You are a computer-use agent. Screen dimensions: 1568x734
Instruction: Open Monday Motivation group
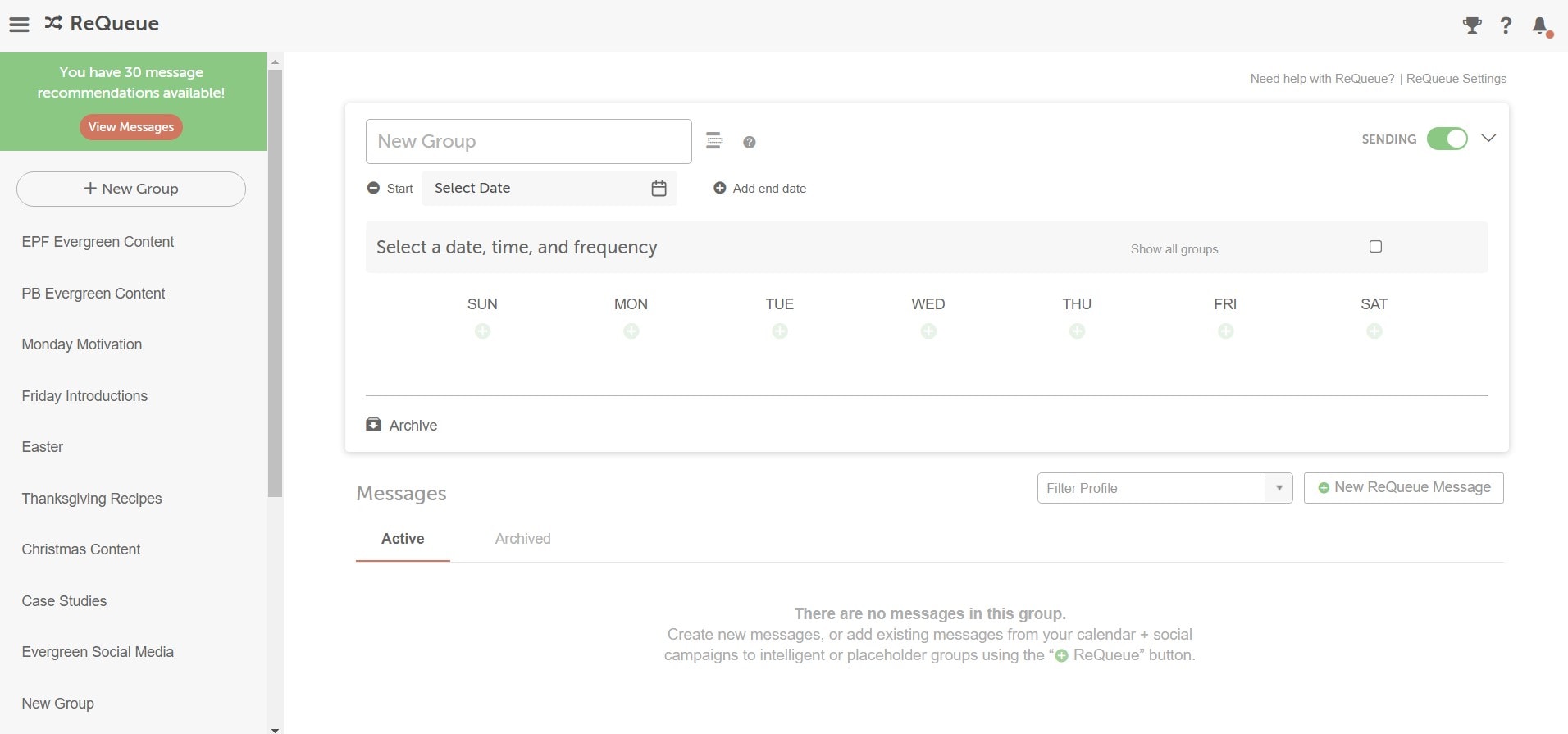click(82, 344)
